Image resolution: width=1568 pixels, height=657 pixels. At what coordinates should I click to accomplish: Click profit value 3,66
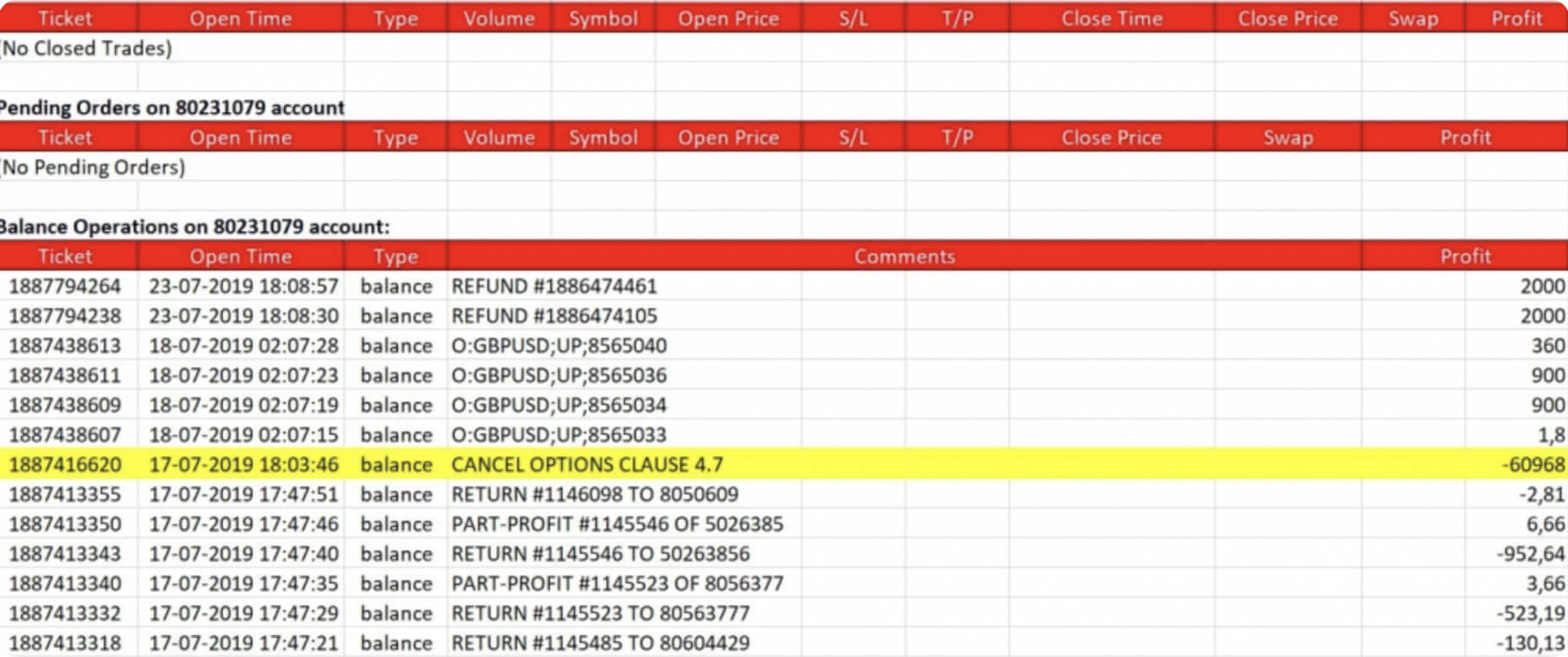click(x=1545, y=584)
